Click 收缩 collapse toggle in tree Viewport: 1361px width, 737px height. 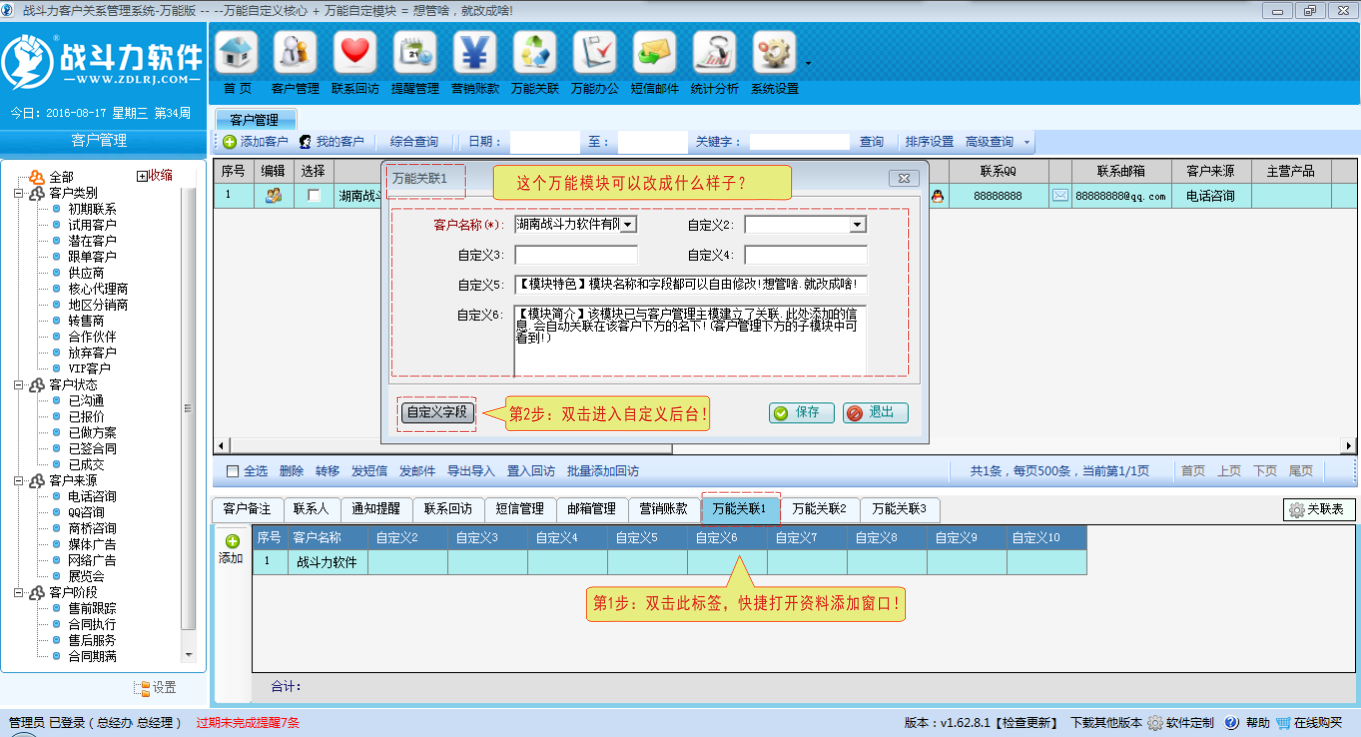tap(154, 176)
